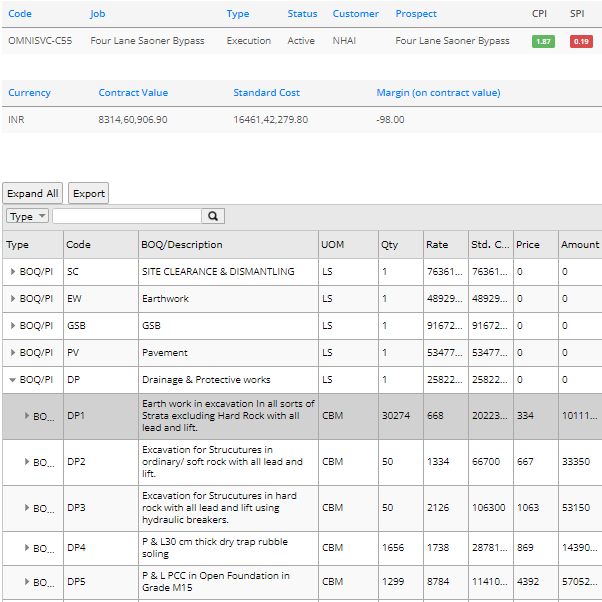Expand the GSB row arrow
The image size is (602, 602).
tap(13, 326)
